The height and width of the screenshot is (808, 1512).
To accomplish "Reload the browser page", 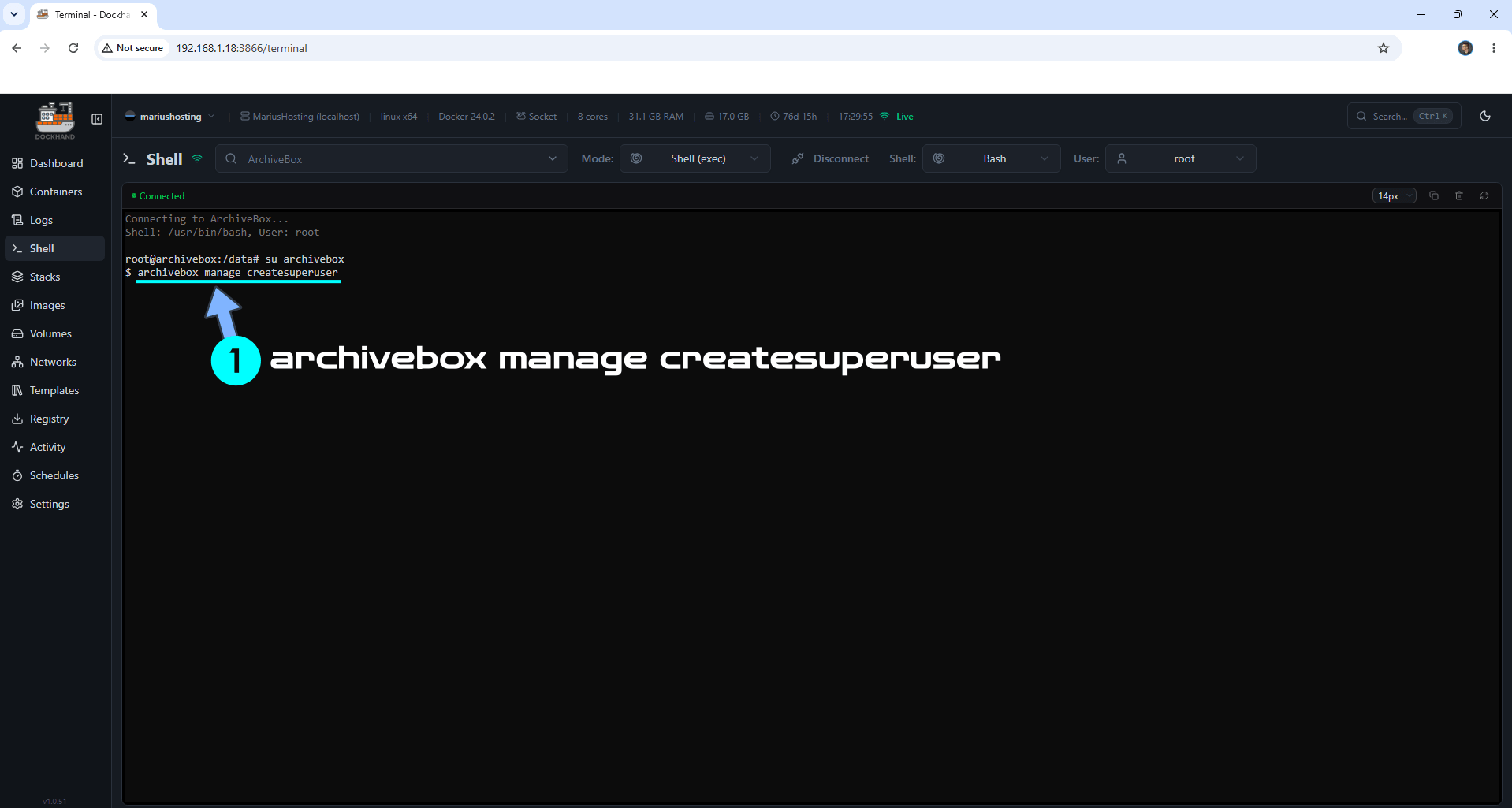I will (73, 48).
